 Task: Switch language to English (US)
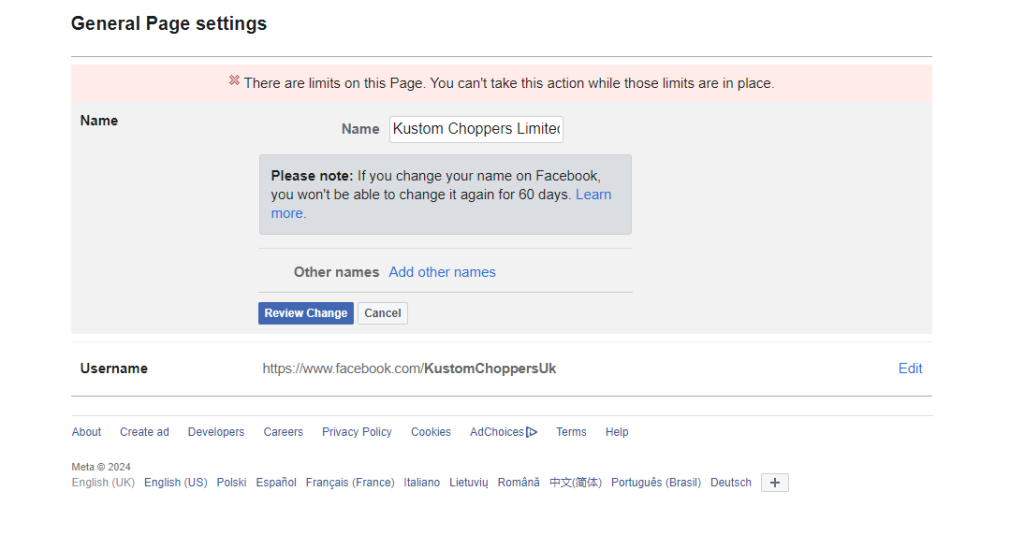[x=175, y=482]
